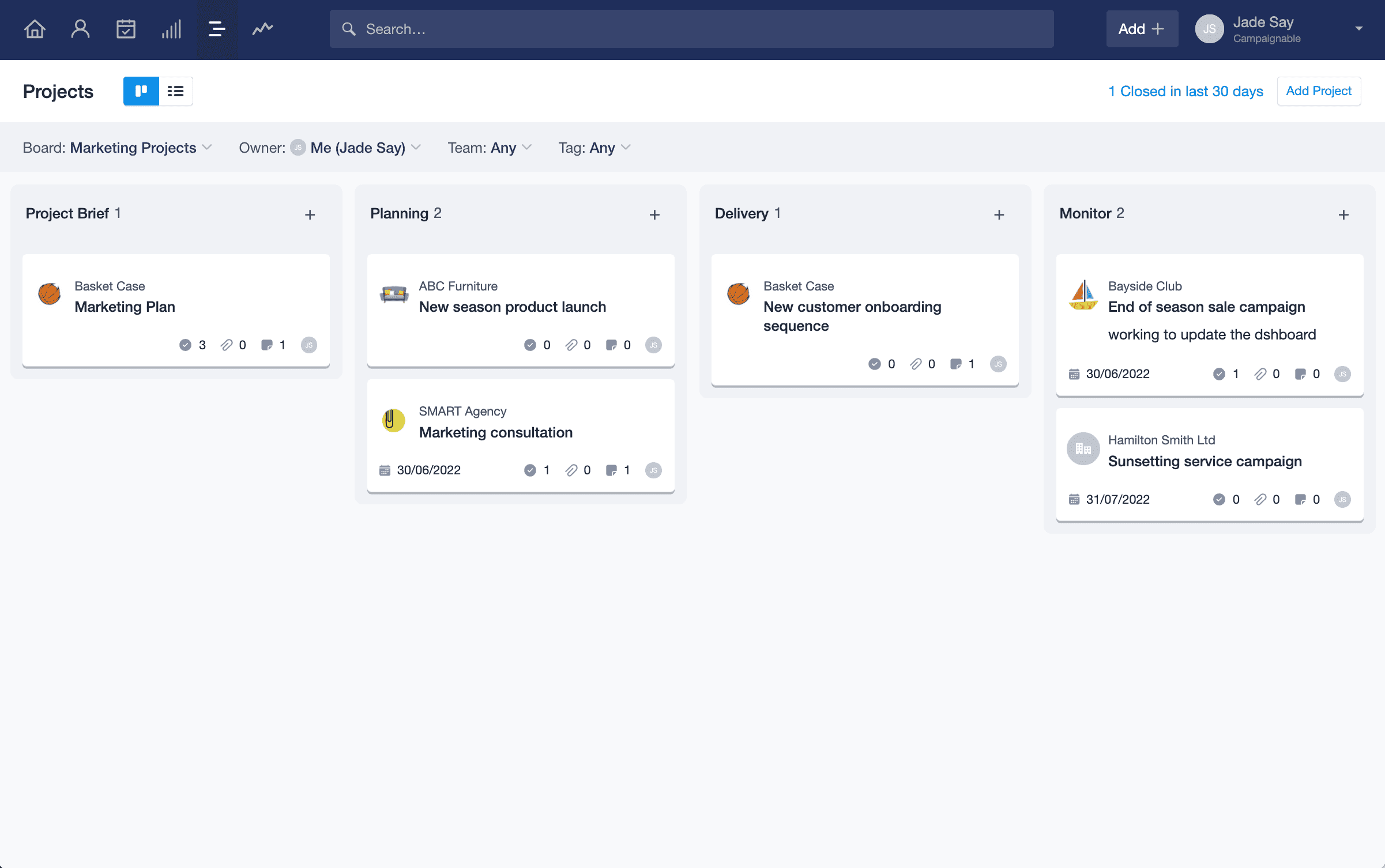Toggle the checkmark status on Basket Case Marketing Plan
This screenshot has width=1385, height=868.
point(185,345)
